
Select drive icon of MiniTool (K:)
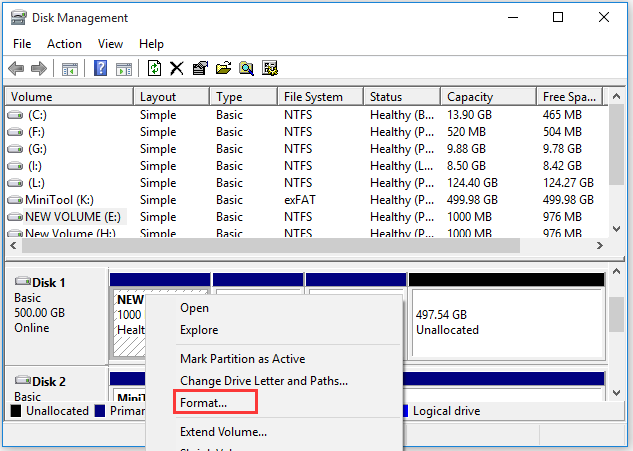[15, 200]
